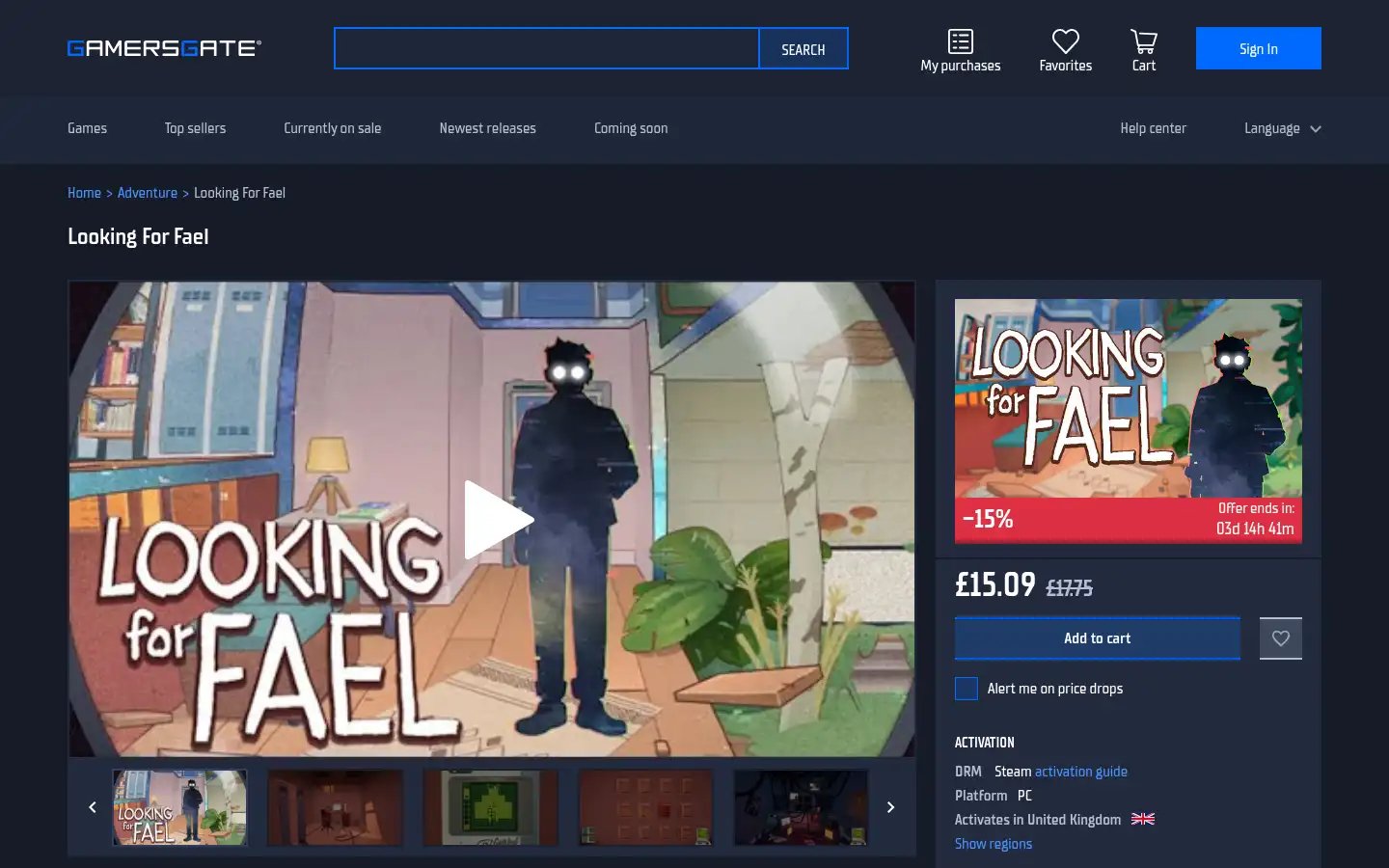Show previous thumbnails with left arrow
The width and height of the screenshot is (1389, 868).
pos(93,807)
